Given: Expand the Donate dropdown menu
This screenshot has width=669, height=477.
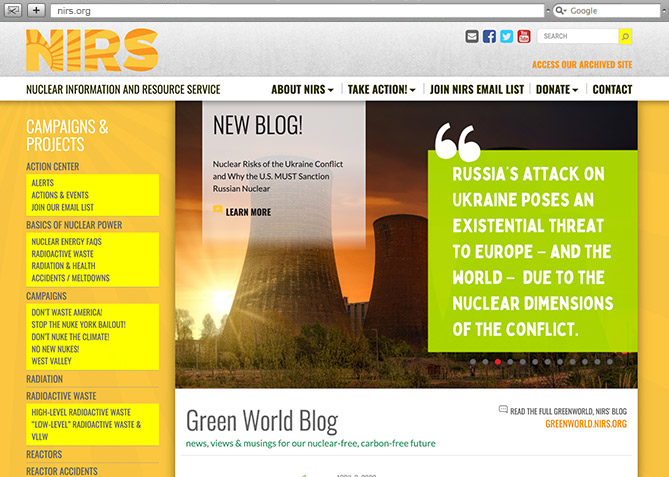Looking at the screenshot, I should coord(557,89).
